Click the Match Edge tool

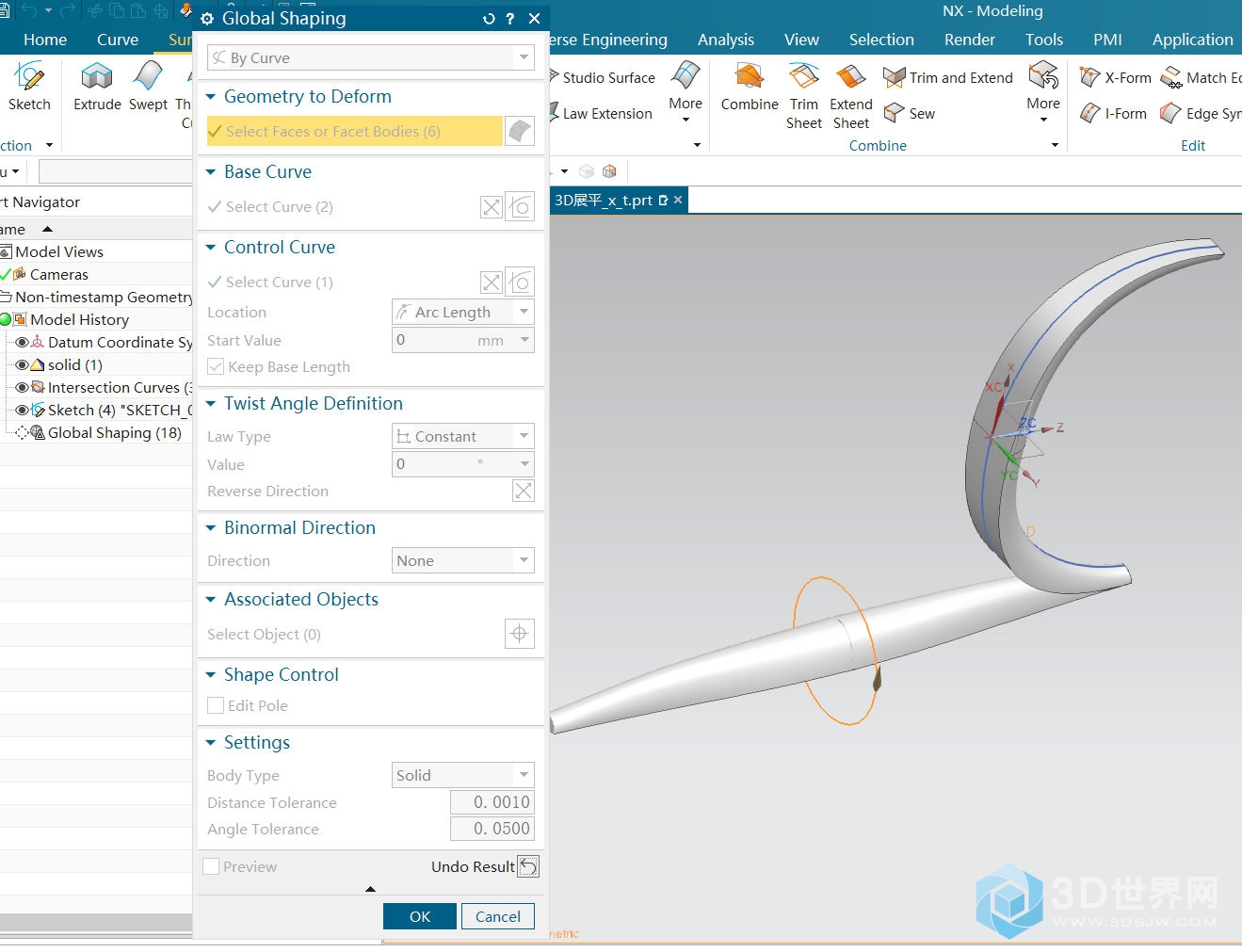click(x=1202, y=77)
